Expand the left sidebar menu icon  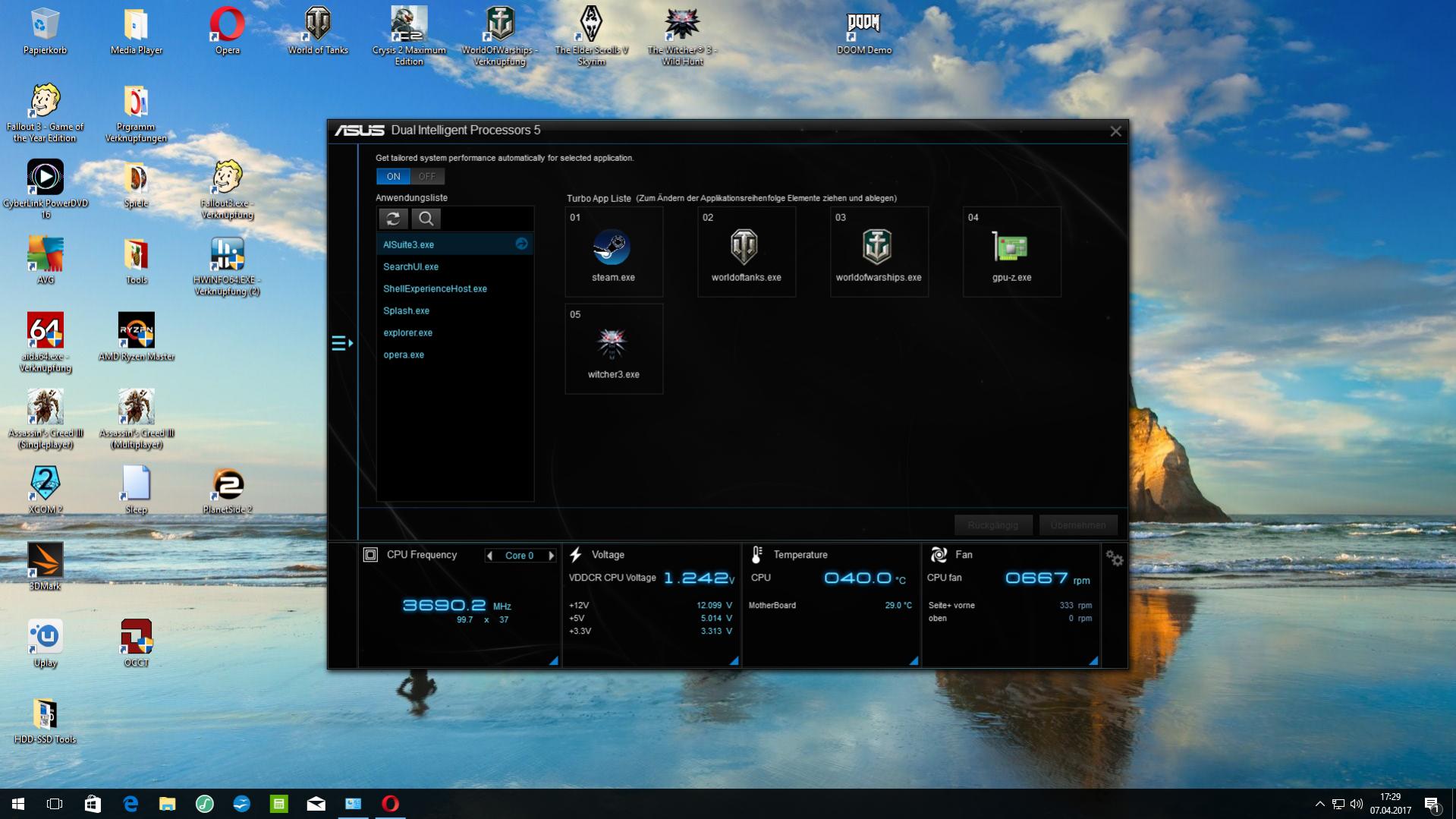(342, 343)
